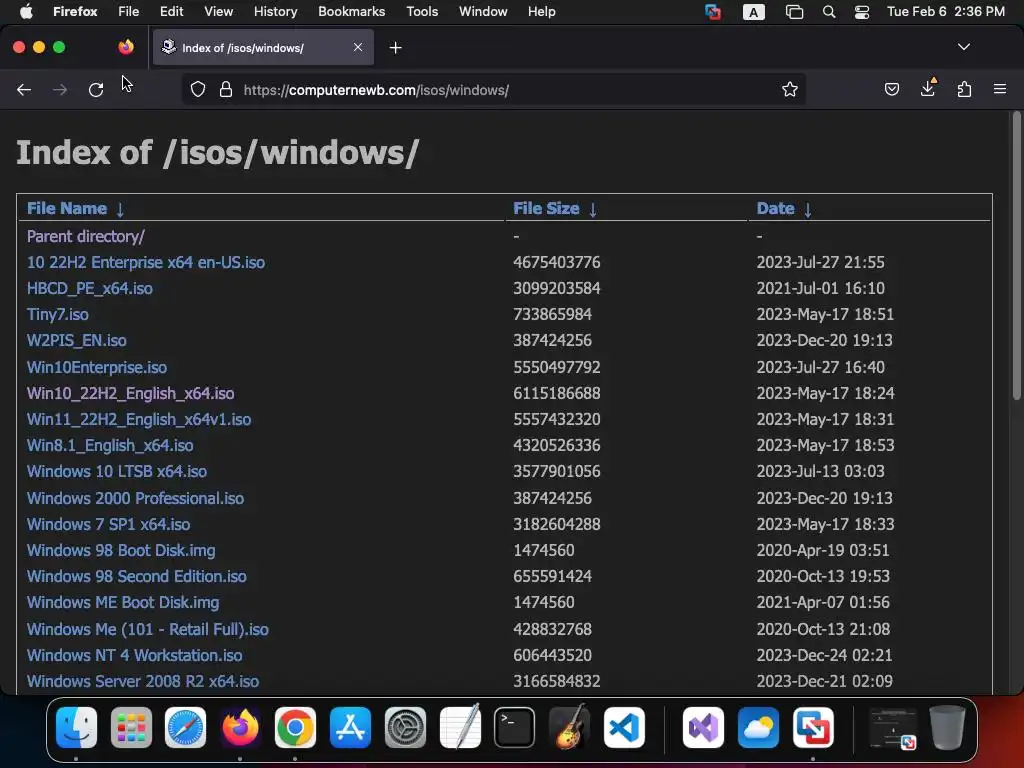Download 10 22H2 Enterprise x64 en-US.iso
The image size is (1024, 768).
point(146,263)
